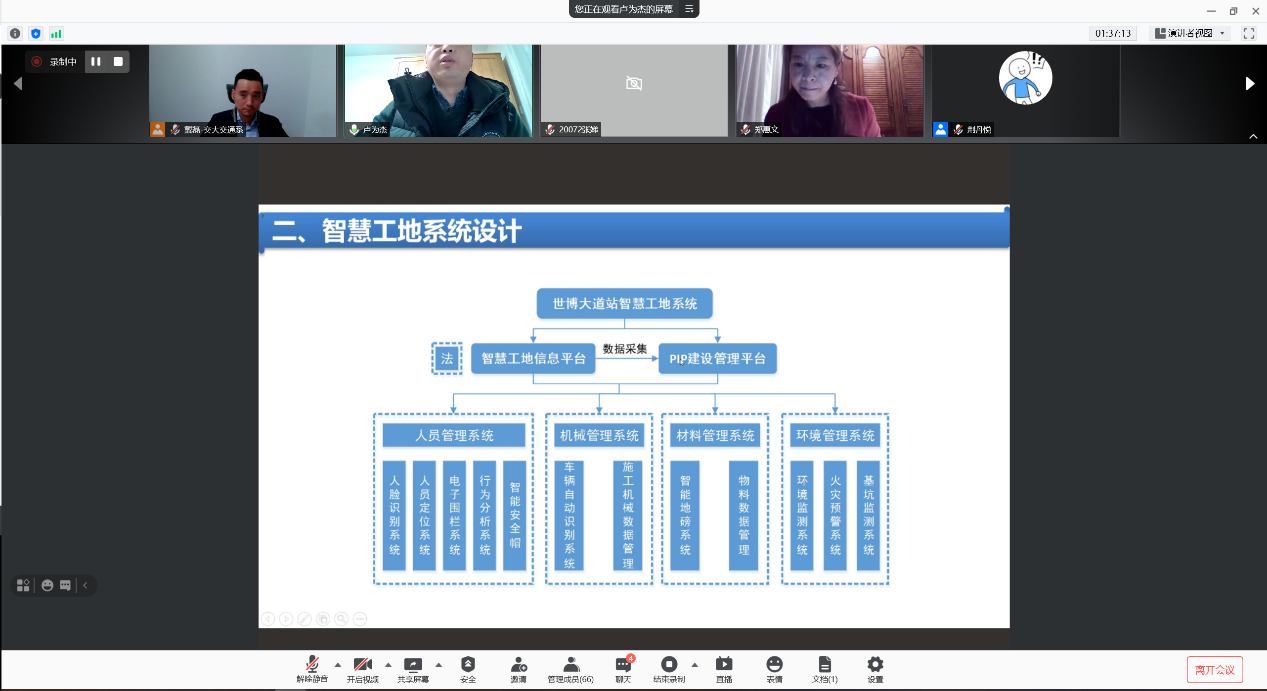Enter full screen mode with top-right icon
The width and height of the screenshot is (1267, 691).
click(1248, 33)
